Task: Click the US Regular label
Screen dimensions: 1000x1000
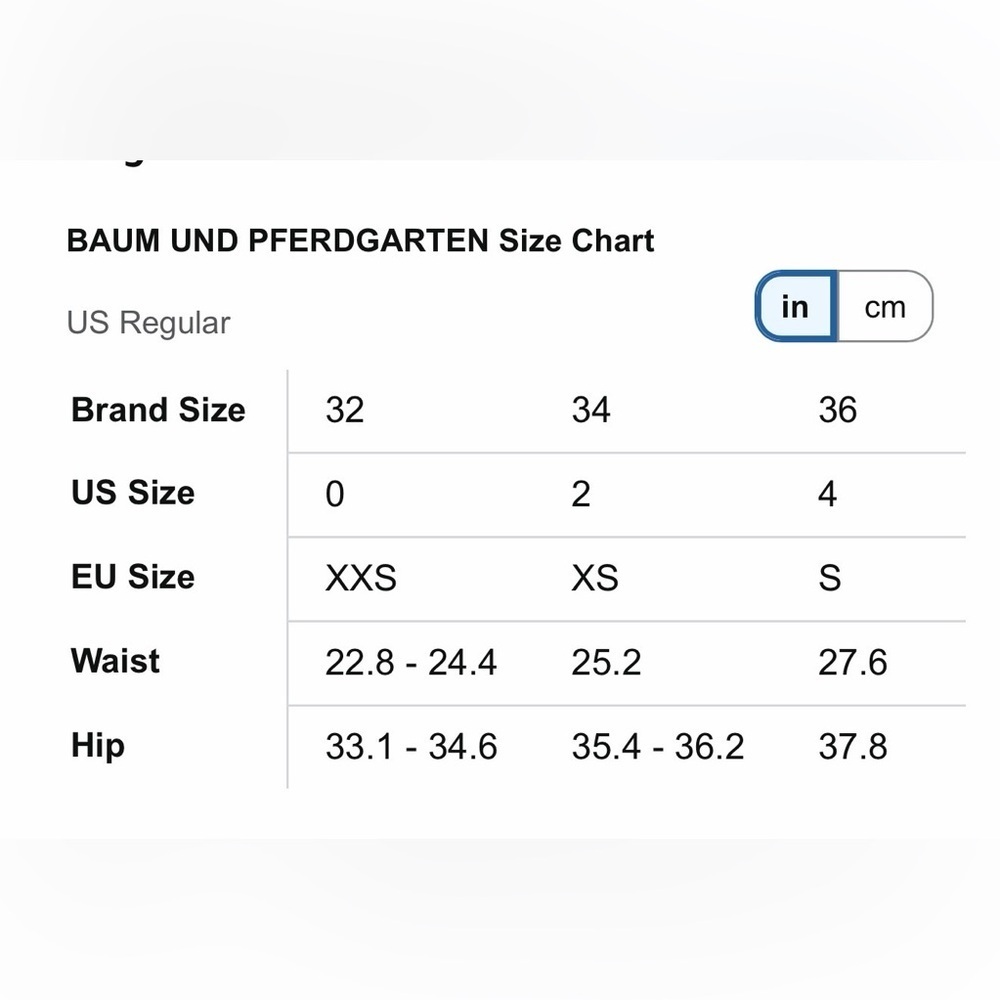Action: point(148,323)
